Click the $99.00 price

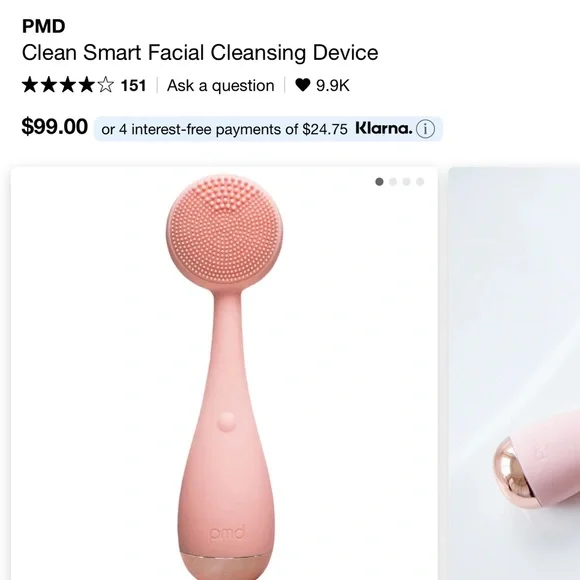click(x=55, y=127)
